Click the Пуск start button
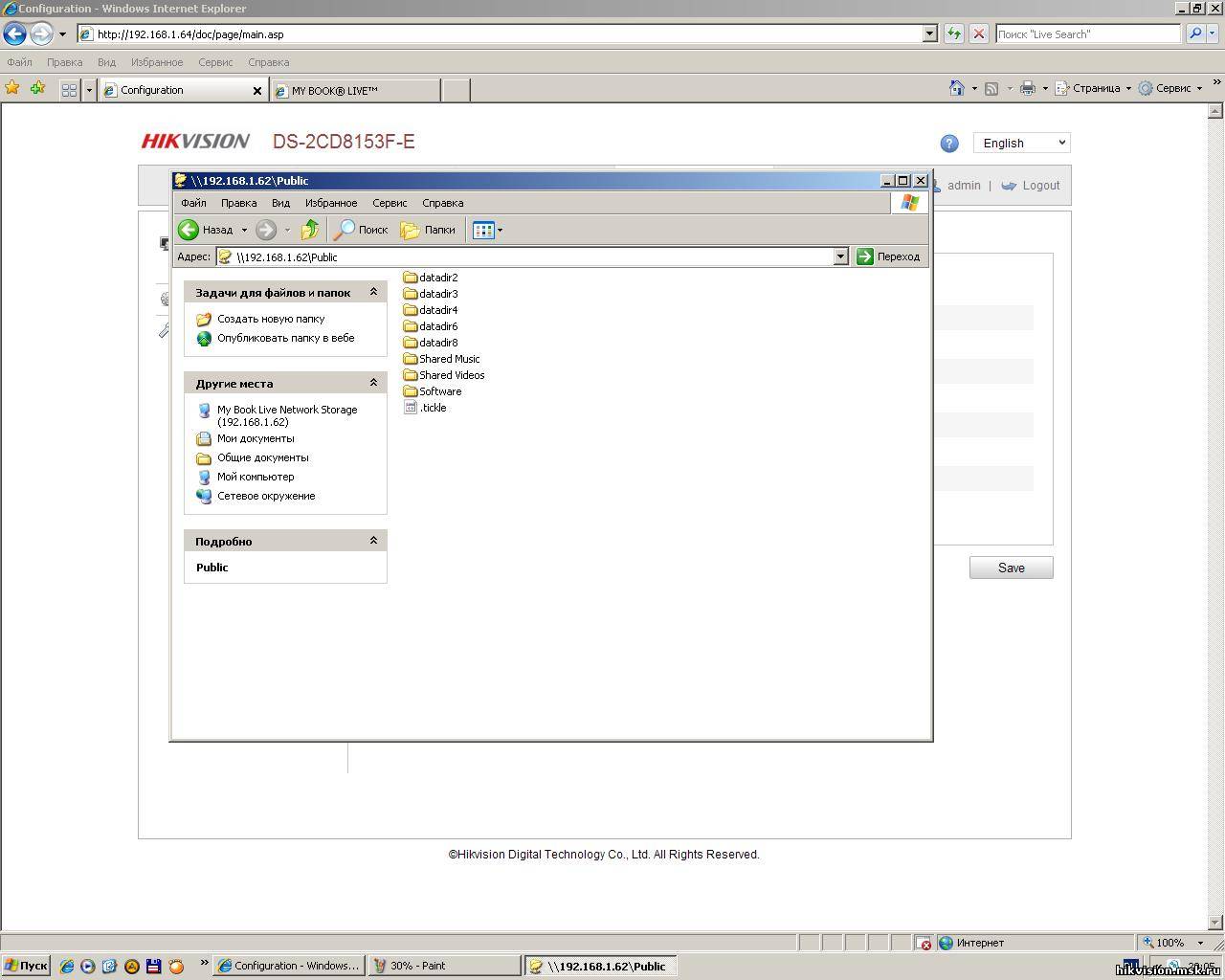This screenshot has height=980, width=1225. click(x=26, y=966)
